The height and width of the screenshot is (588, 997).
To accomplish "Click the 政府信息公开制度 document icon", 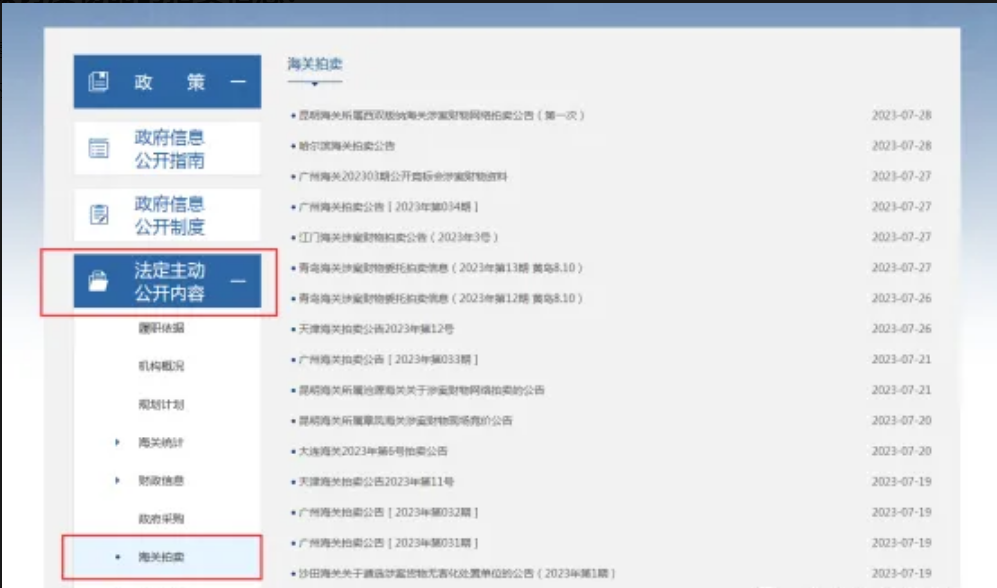I will pos(99,214).
